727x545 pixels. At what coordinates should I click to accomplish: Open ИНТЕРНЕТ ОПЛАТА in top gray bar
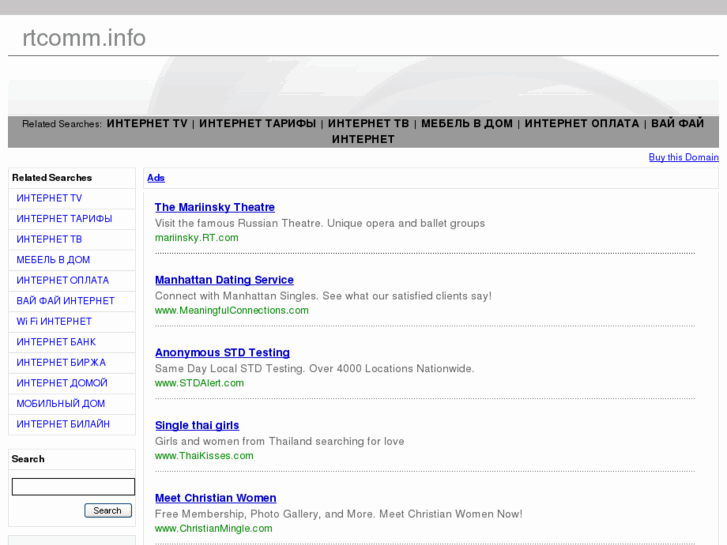tap(582, 123)
